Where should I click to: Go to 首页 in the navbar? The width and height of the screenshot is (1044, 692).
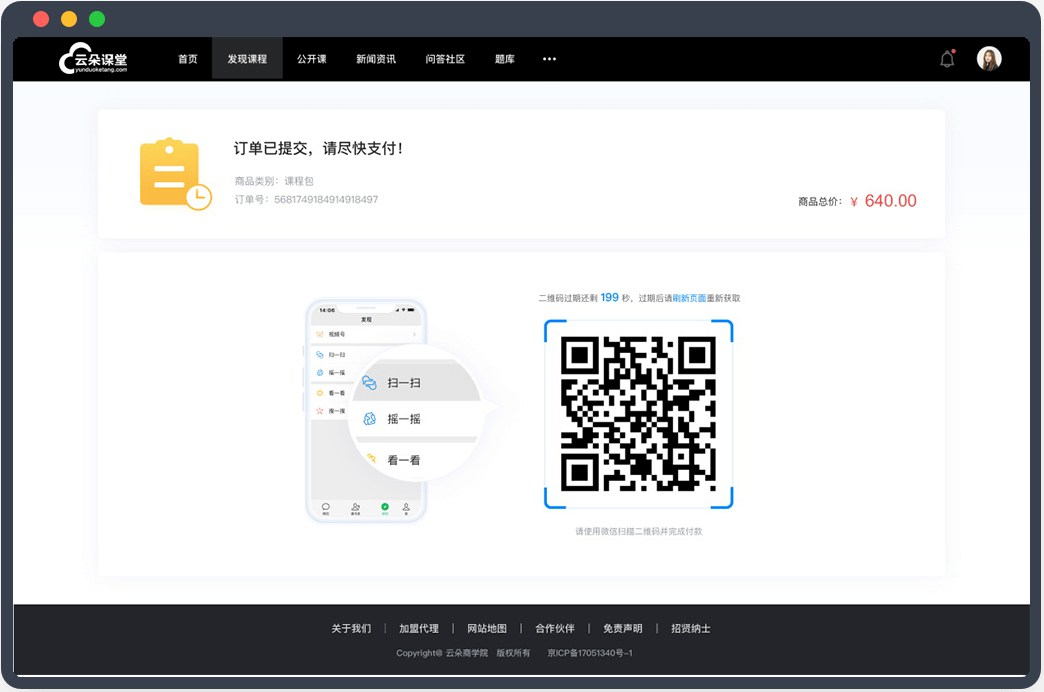tap(188, 59)
